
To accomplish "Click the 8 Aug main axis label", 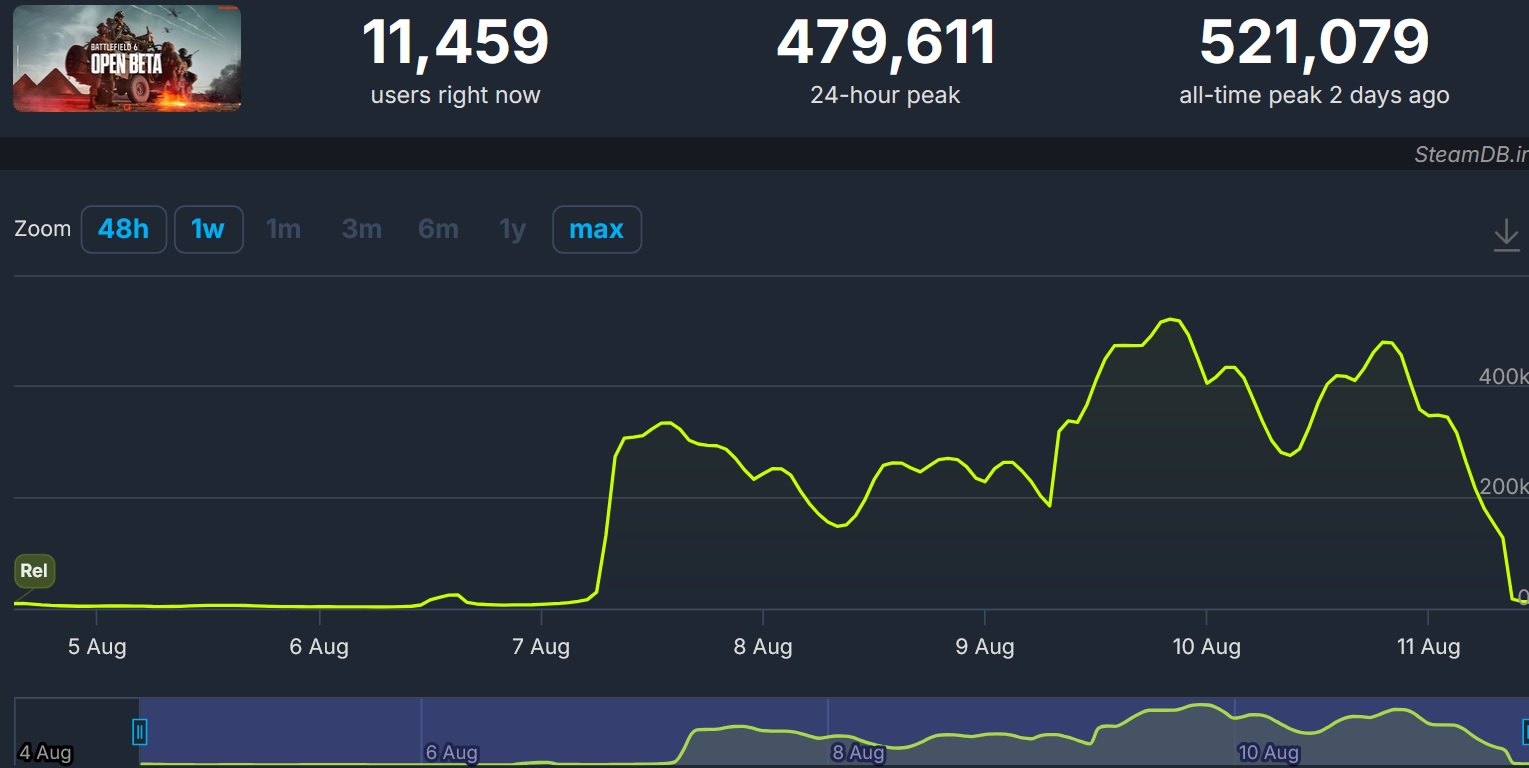I will [x=763, y=647].
